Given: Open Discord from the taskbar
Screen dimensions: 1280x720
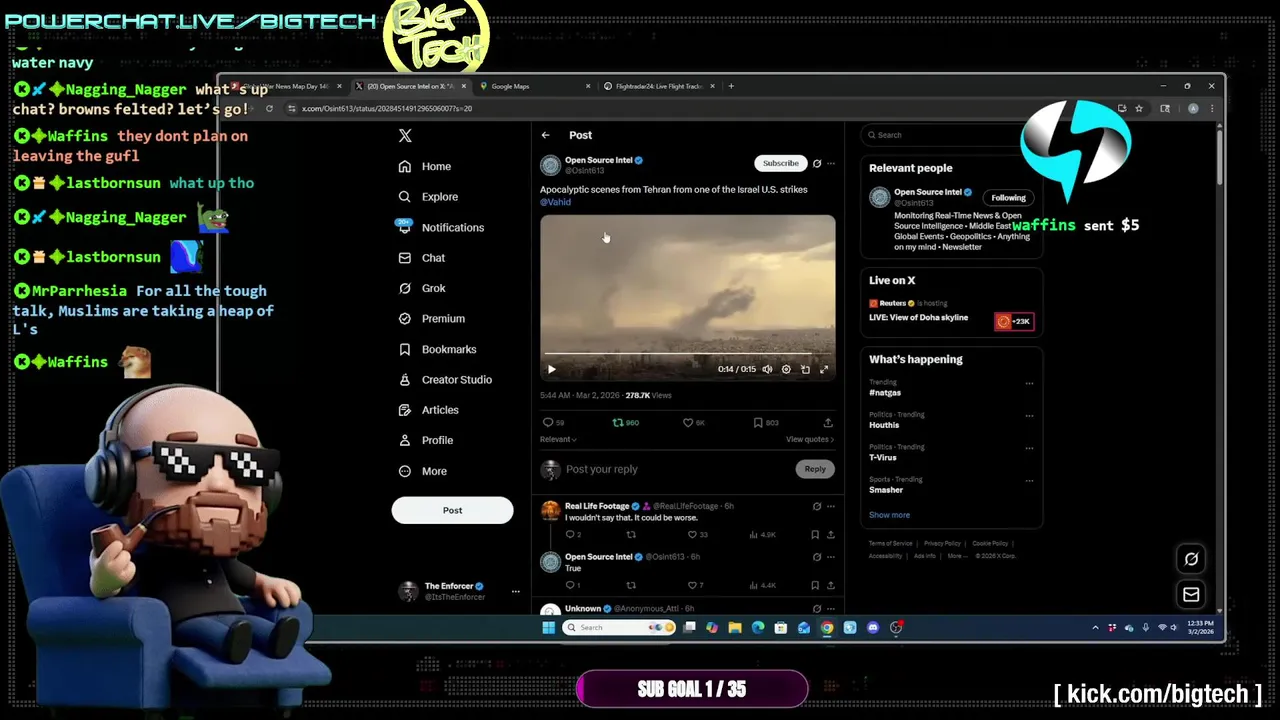Looking at the screenshot, I should coord(873,628).
